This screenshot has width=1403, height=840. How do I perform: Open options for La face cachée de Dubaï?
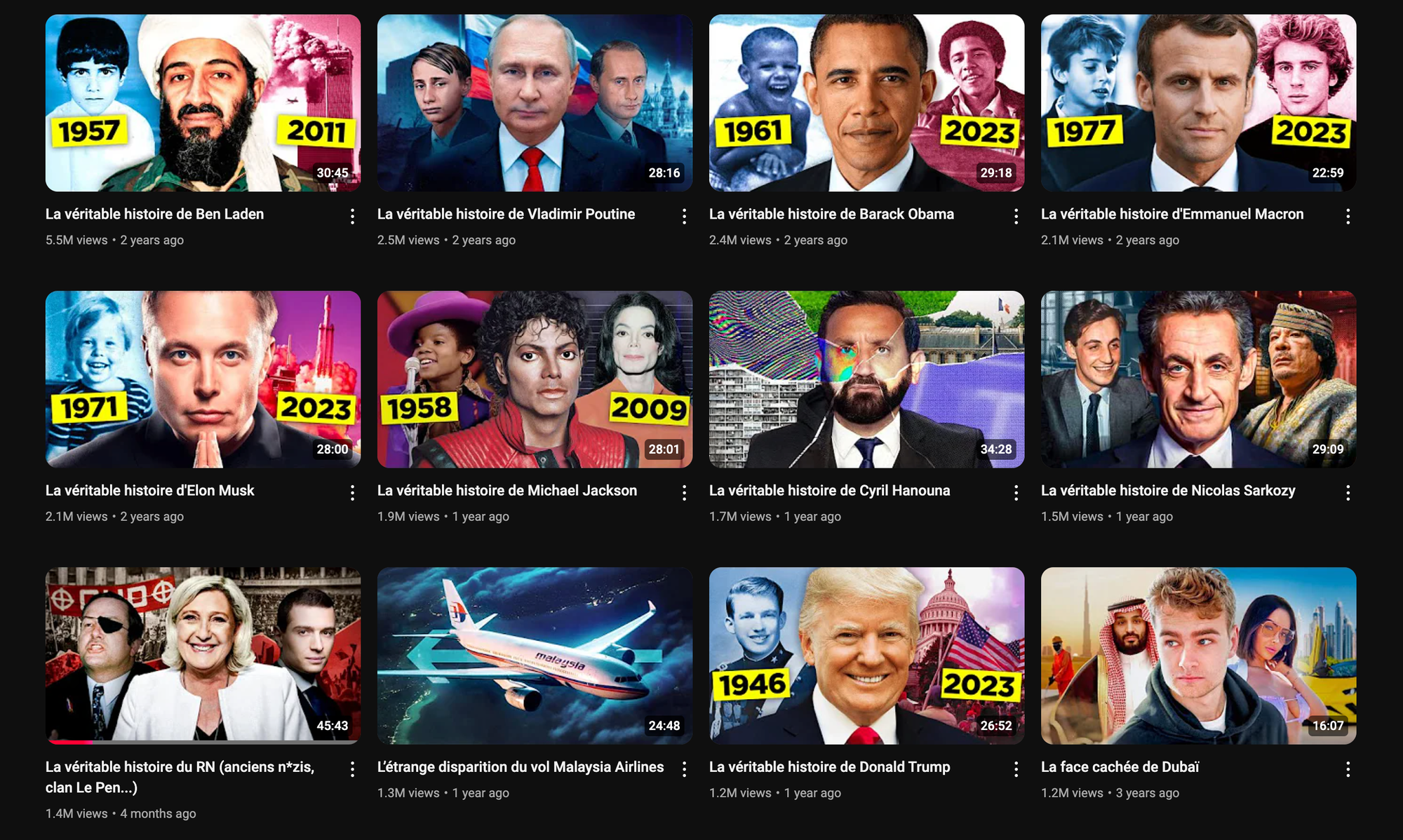coord(1348,768)
